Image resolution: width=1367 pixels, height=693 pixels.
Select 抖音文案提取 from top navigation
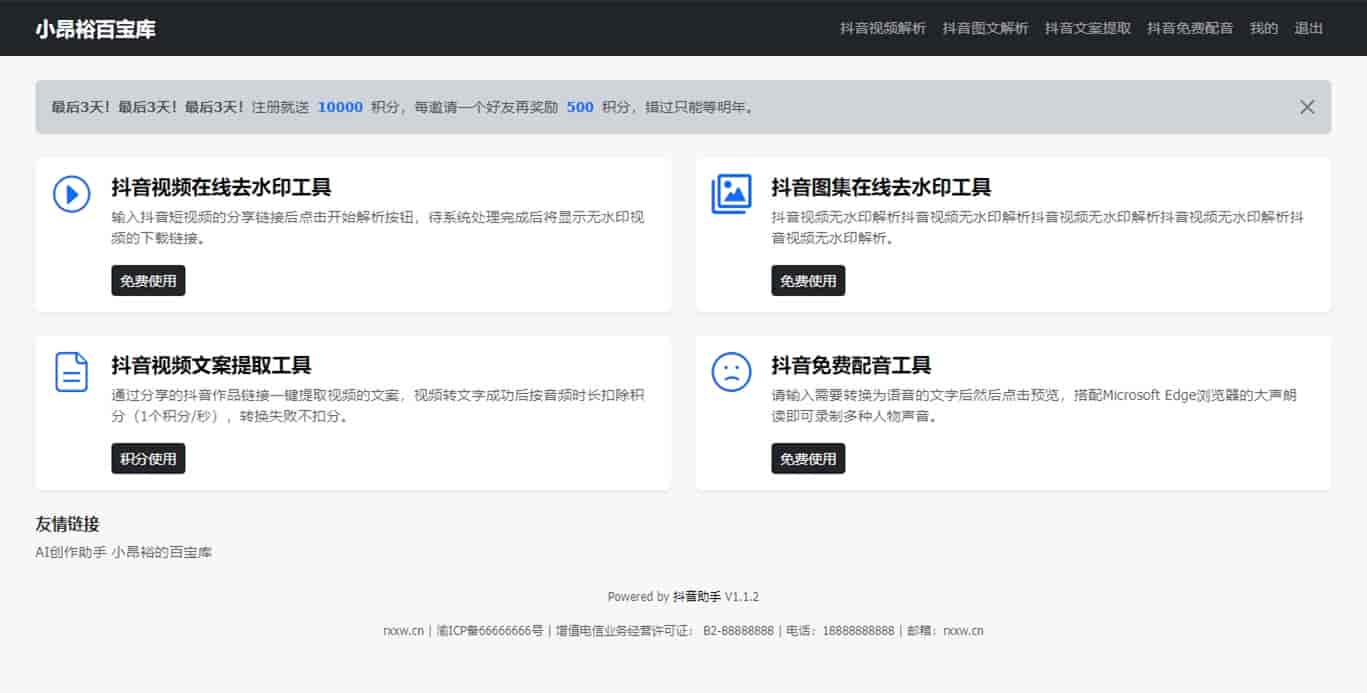[1088, 28]
